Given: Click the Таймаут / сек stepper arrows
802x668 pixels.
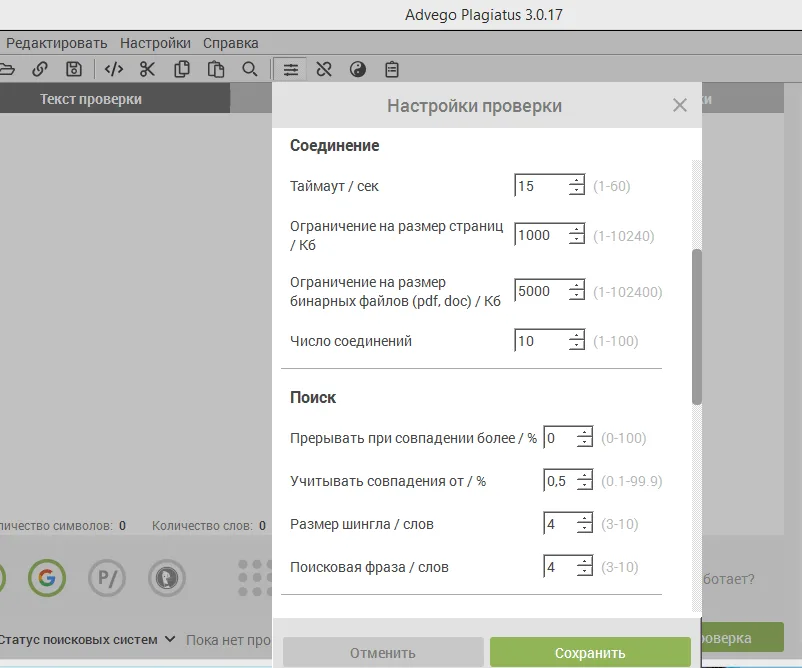Looking at the screenshot, I should [x=576, y=186].
